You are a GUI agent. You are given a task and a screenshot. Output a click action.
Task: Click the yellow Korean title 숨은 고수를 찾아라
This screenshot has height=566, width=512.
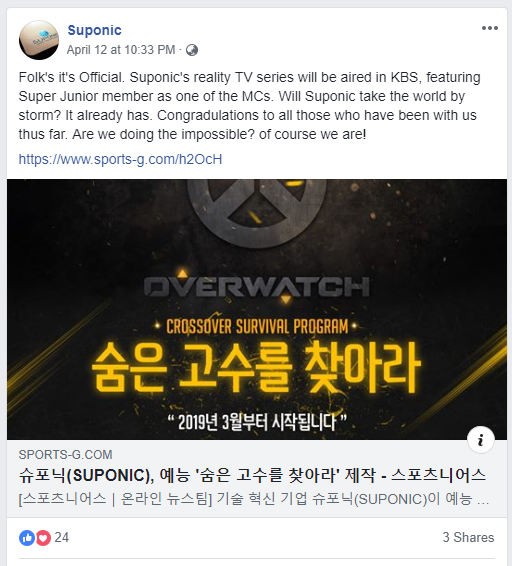(256, 367)
